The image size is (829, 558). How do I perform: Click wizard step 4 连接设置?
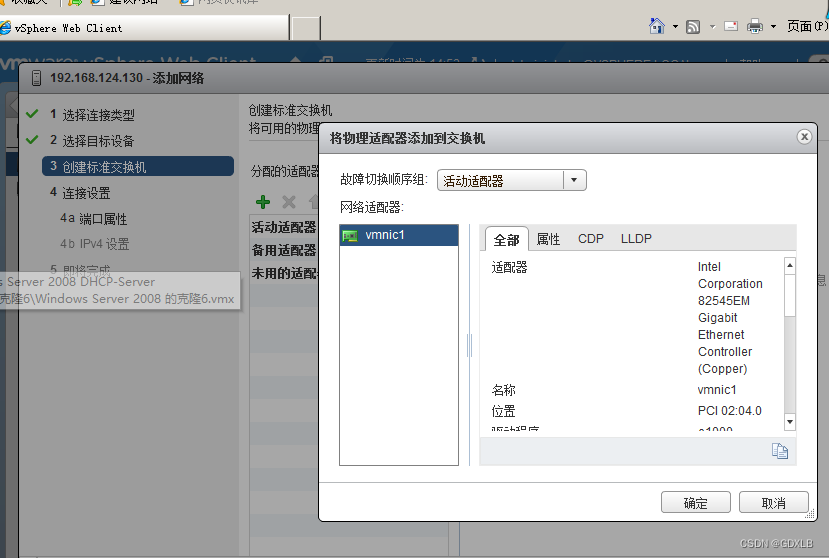pyautogui.click(x=80, y=193)
